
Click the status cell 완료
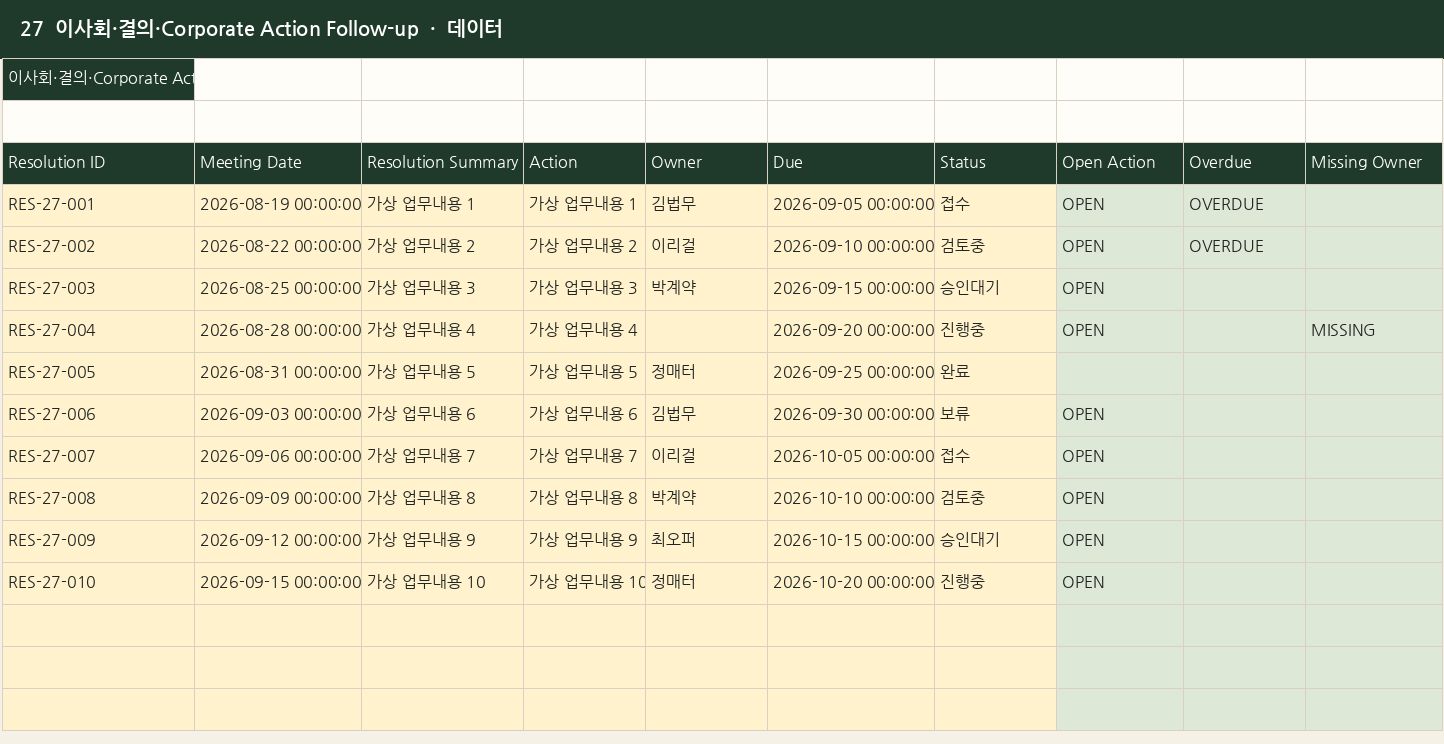(x=995, y=373)
